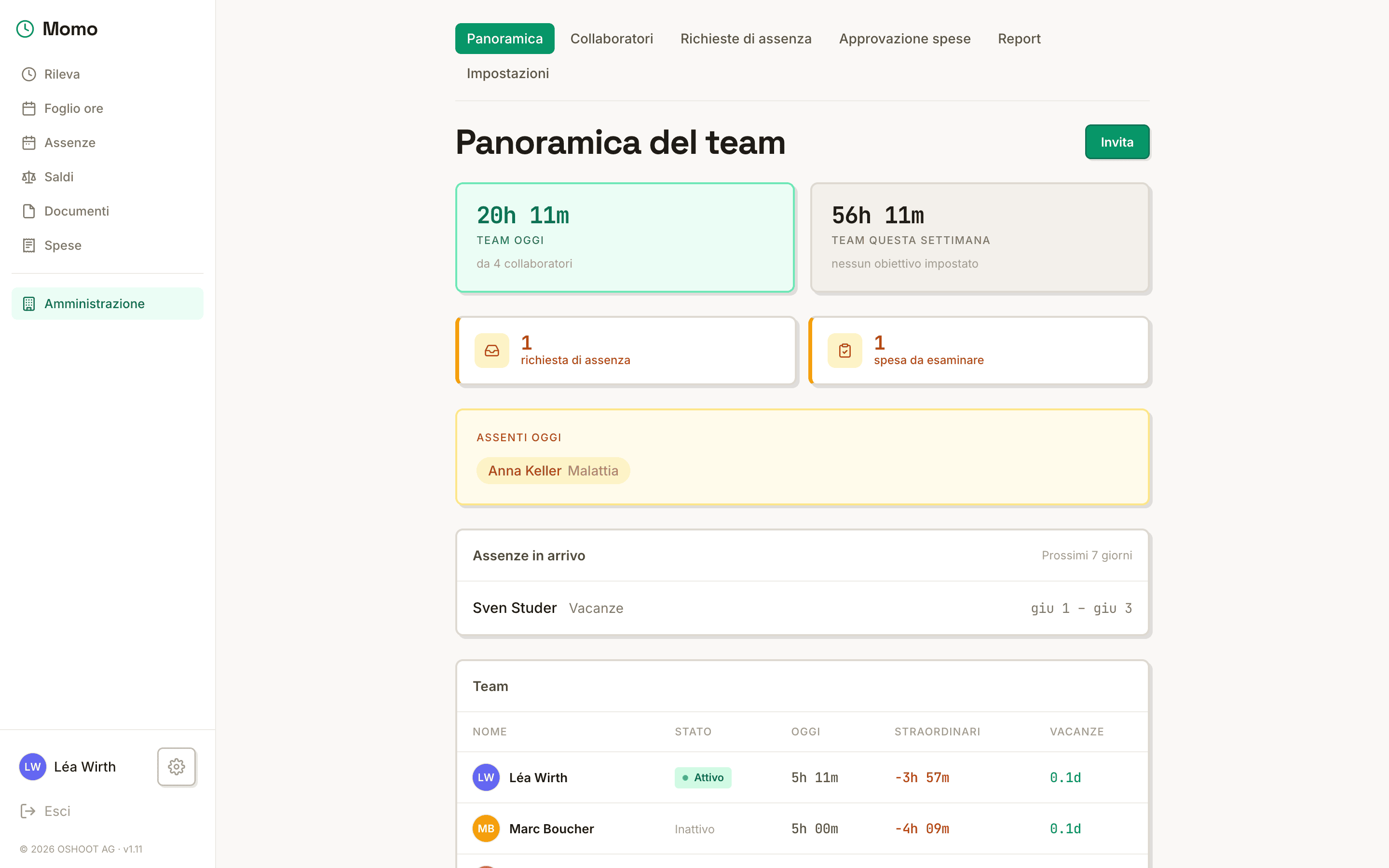Image resolution: width=1389 pixels, height=868 pixels.
Task: Open the 1 spesa da esaminare card
Action: click(x=979, y=350)
